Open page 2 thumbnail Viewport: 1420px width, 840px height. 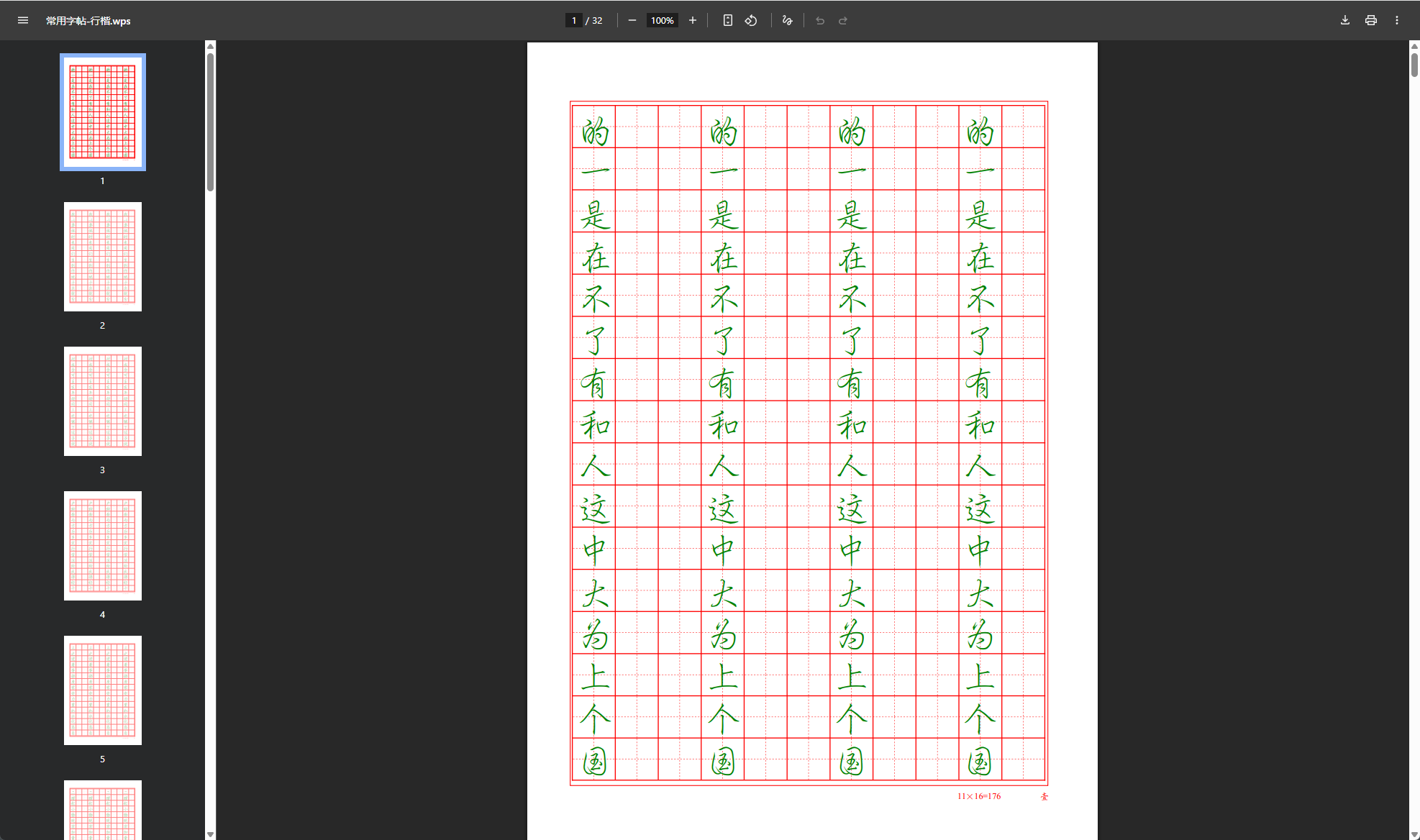pos(103,257)
